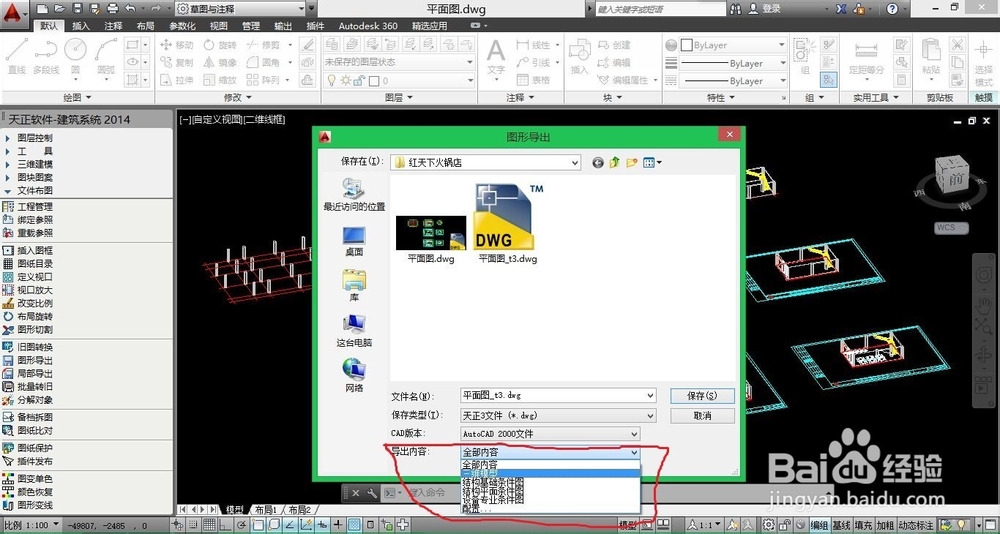Screen dimensions: 1000x534
Task: Click the Open file icon in quick access toolbar
Action: (x=59, y=9)
